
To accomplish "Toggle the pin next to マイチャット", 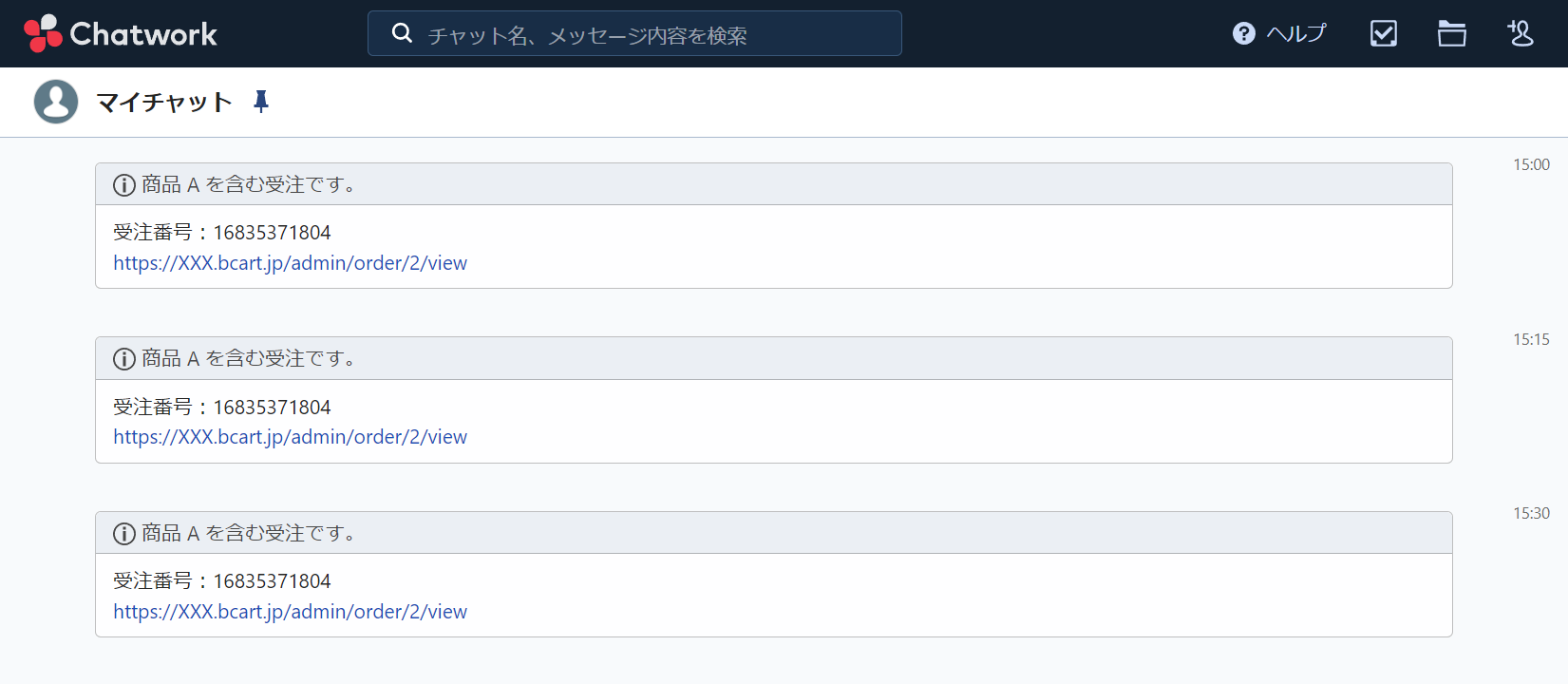I will (x=261, y=102).
